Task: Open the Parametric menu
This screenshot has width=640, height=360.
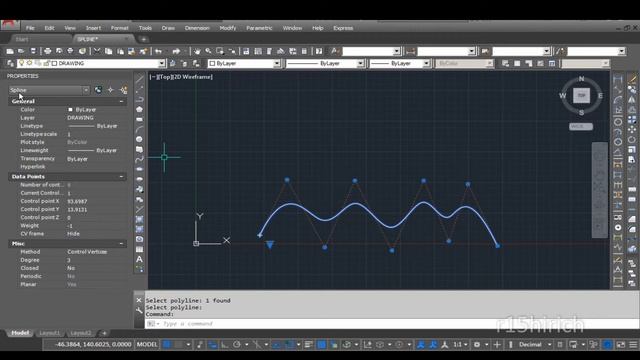Action: [259, 28]
